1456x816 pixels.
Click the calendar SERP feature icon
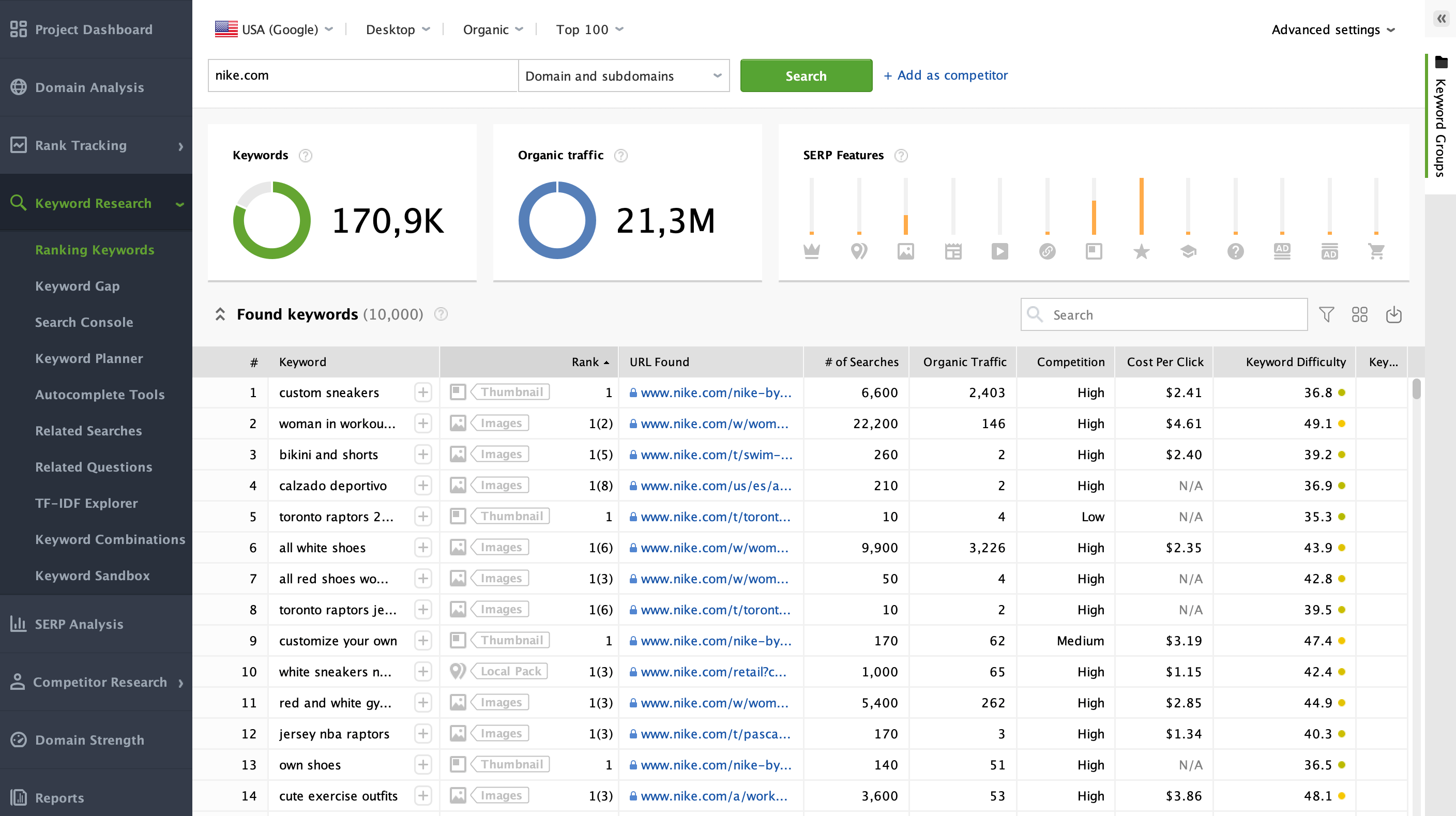[x=953, y=251]
